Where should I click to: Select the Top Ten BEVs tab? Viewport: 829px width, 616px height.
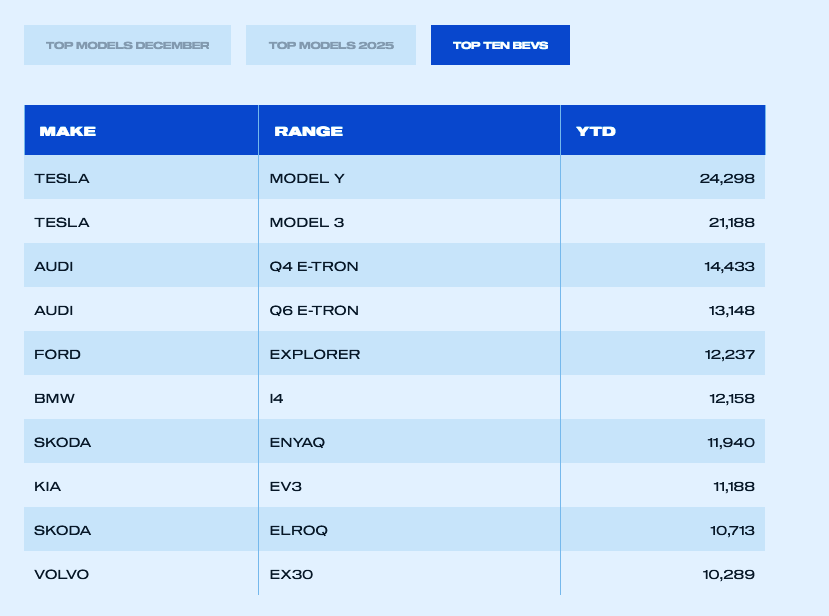[500, 45]
